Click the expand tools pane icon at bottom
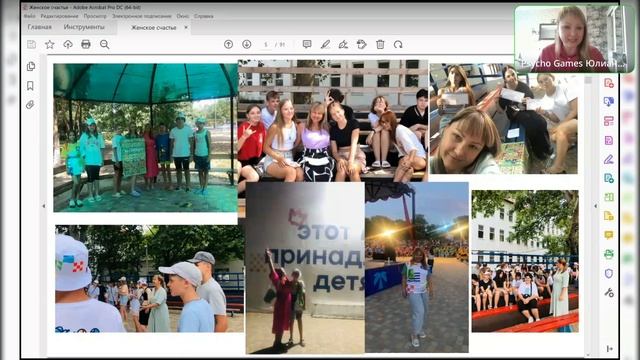640x360 pixels. point(609,349)
